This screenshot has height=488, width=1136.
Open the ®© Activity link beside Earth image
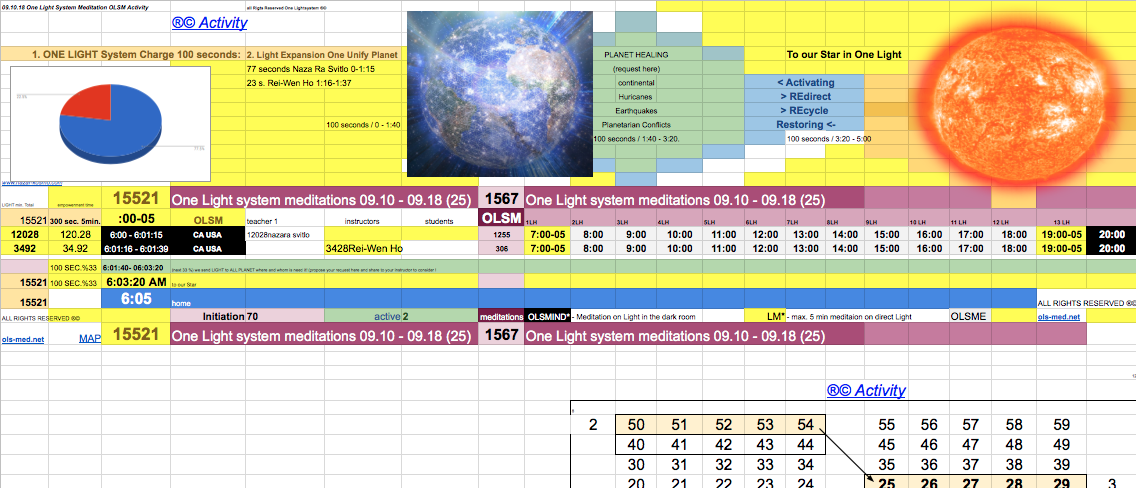tap(209, 23)
